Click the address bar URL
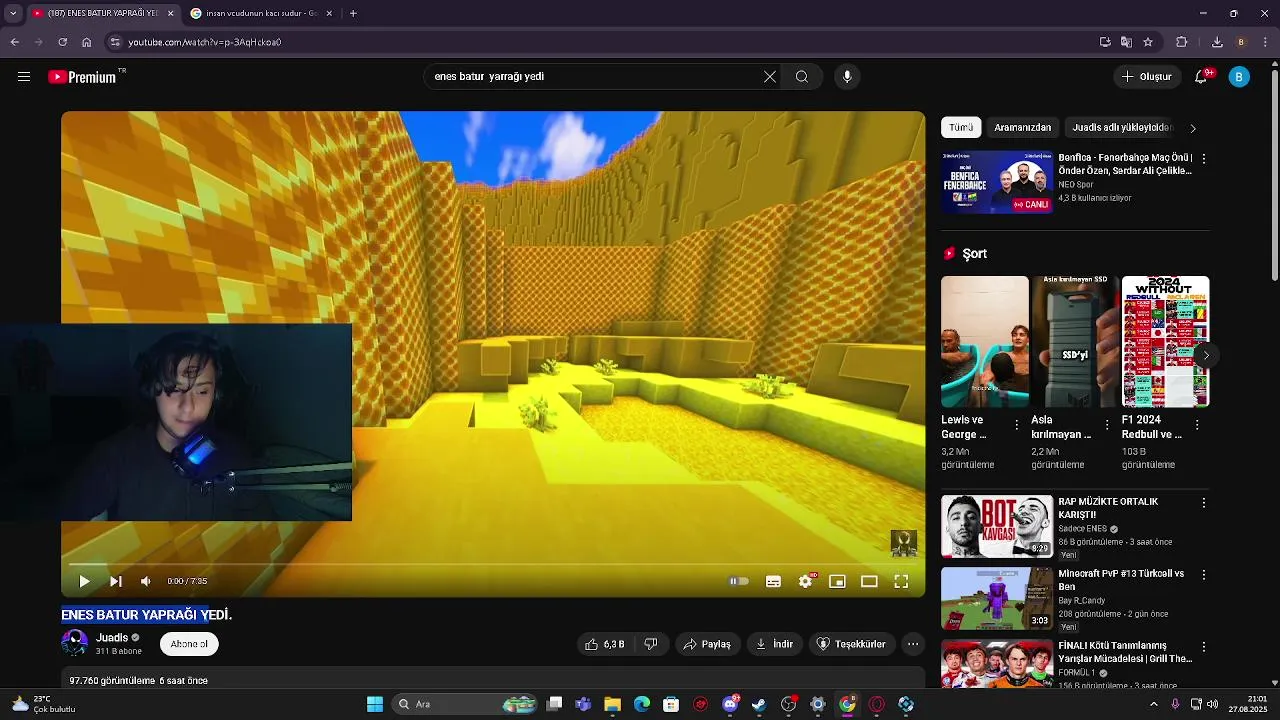 [205, 42]
